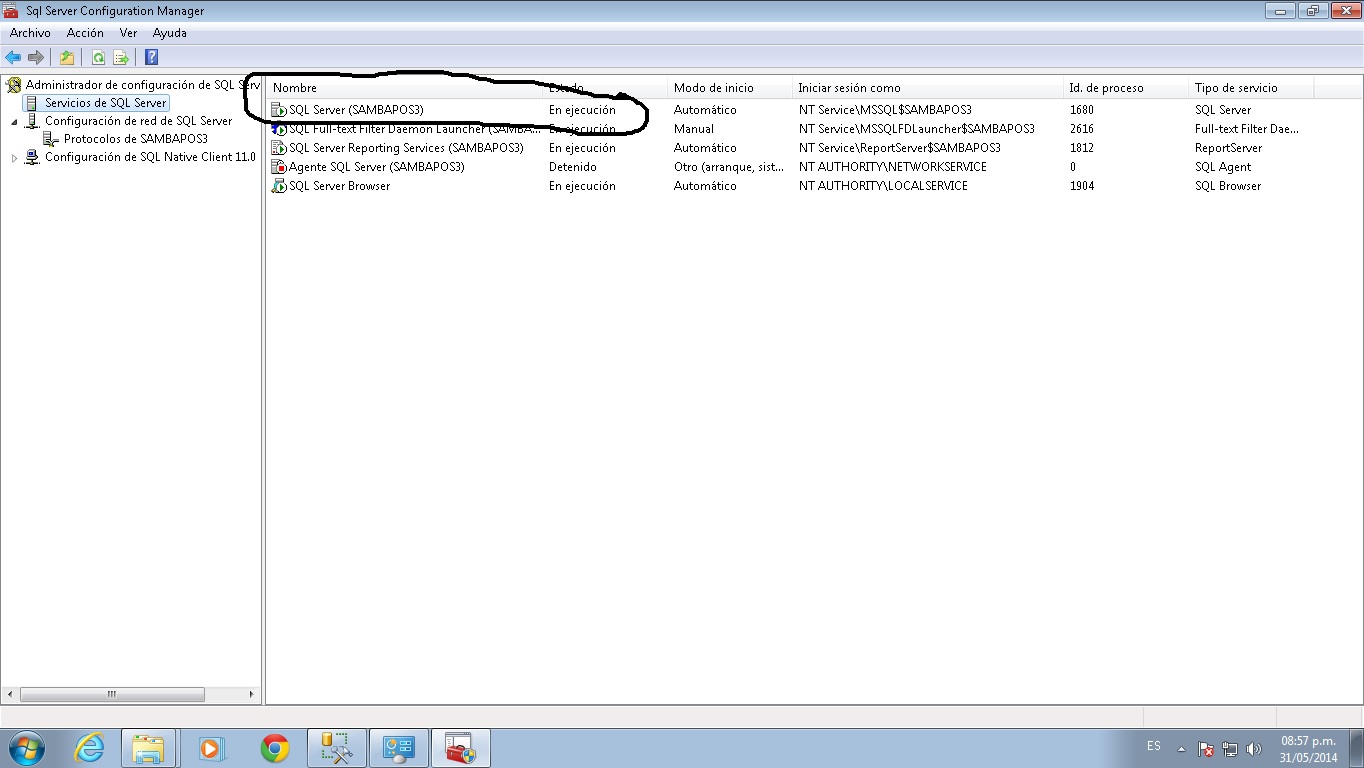Click the Action Center flag tray icon
Screen dimensions: 1364x768
1206,749
